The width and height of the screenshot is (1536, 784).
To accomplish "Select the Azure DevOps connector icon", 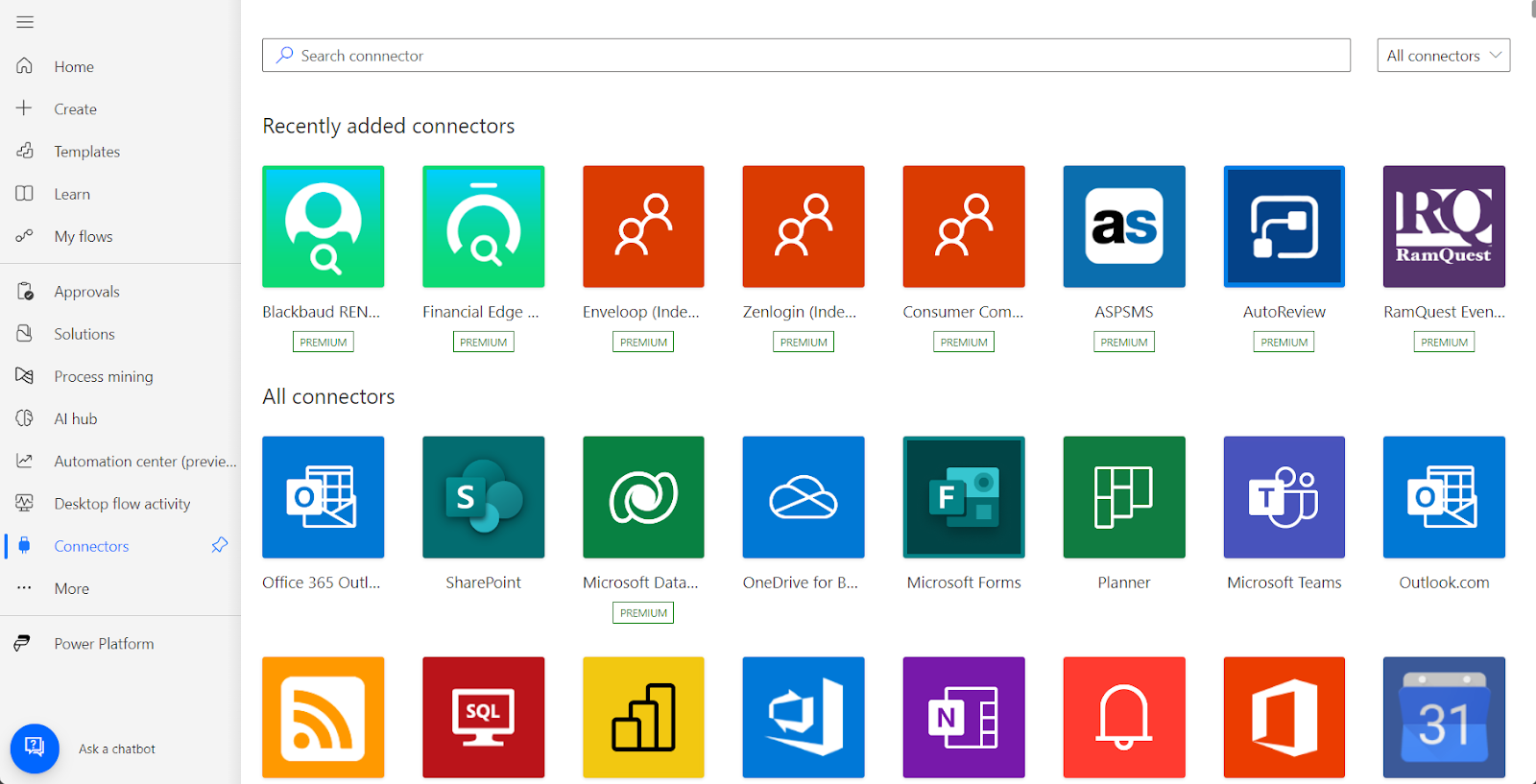I will tap(804, 718).
